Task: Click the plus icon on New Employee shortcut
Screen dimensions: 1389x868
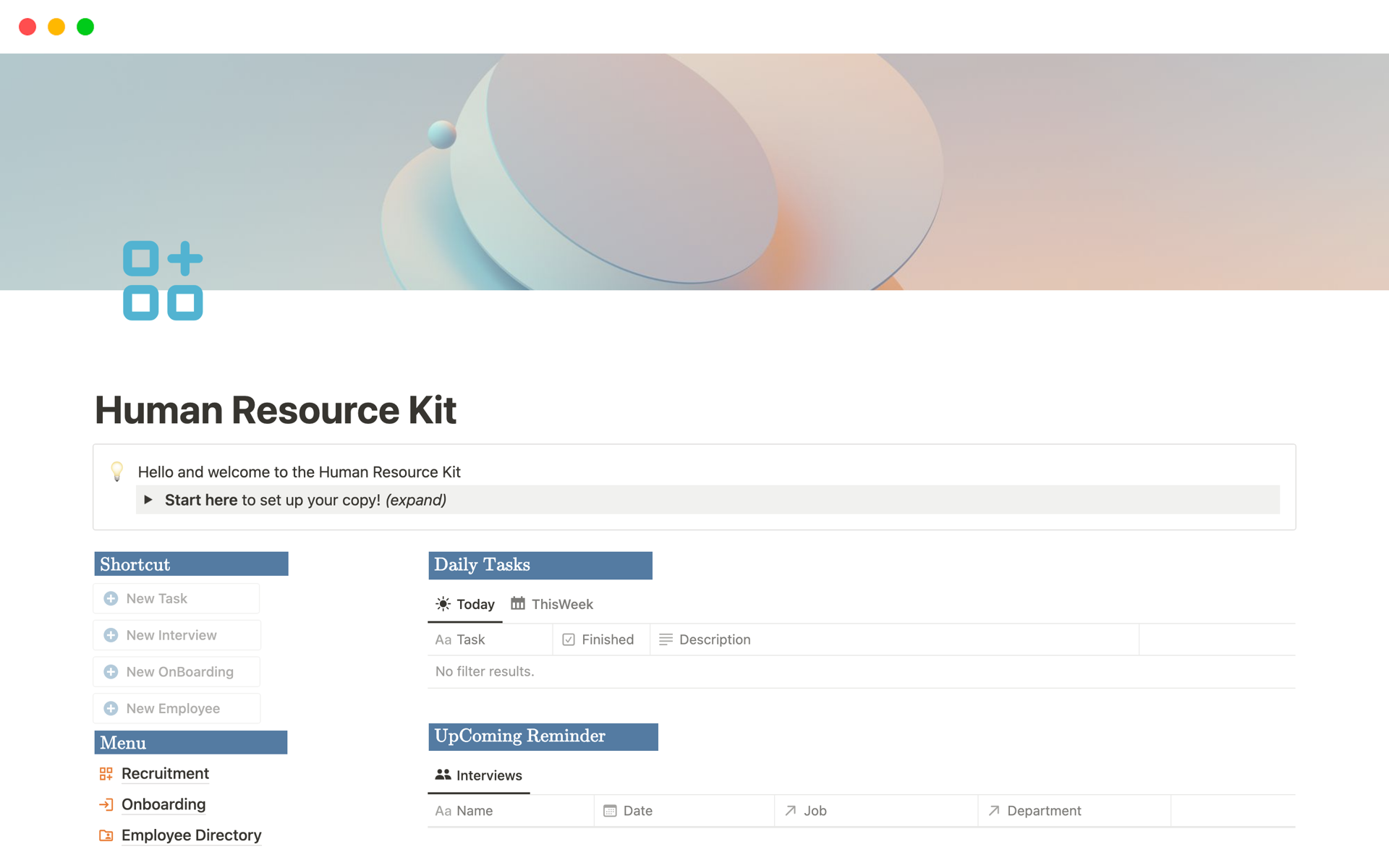Action: (x=111, y=708)
